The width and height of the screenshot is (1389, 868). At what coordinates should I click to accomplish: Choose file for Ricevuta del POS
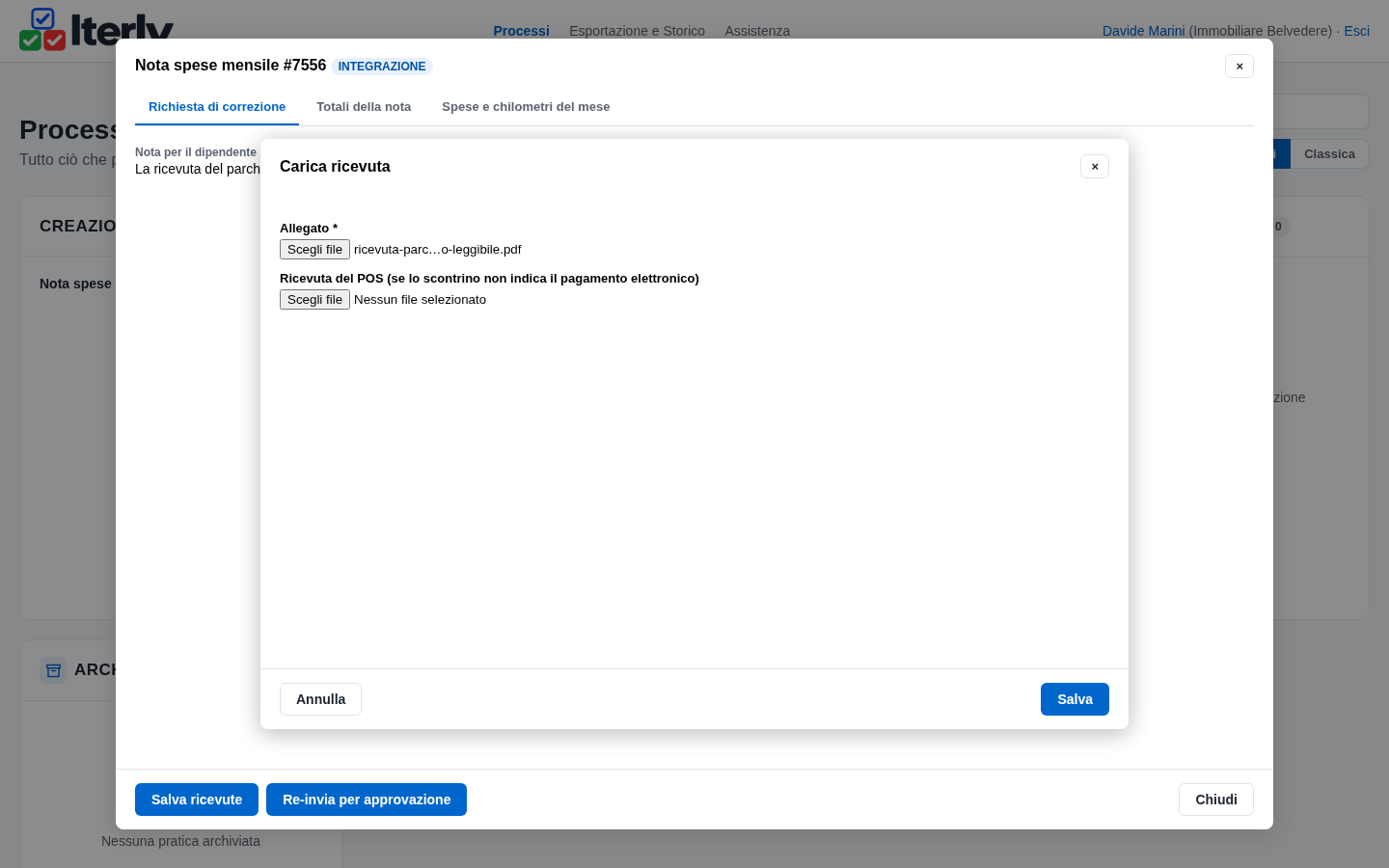pyautogui.click(x=314, y=300)
